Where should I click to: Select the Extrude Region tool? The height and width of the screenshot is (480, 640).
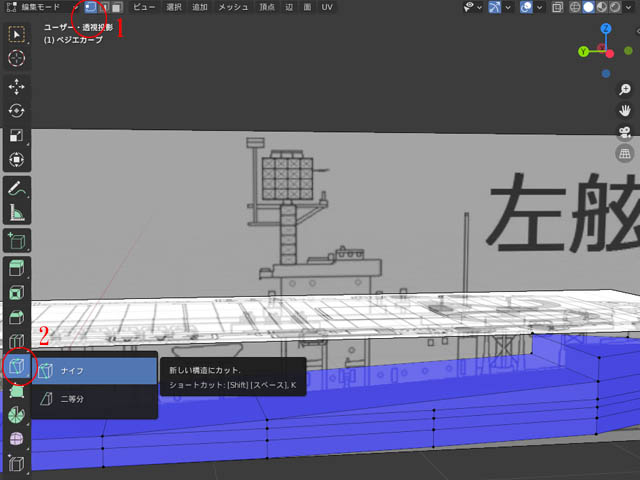tap(17, 269)
